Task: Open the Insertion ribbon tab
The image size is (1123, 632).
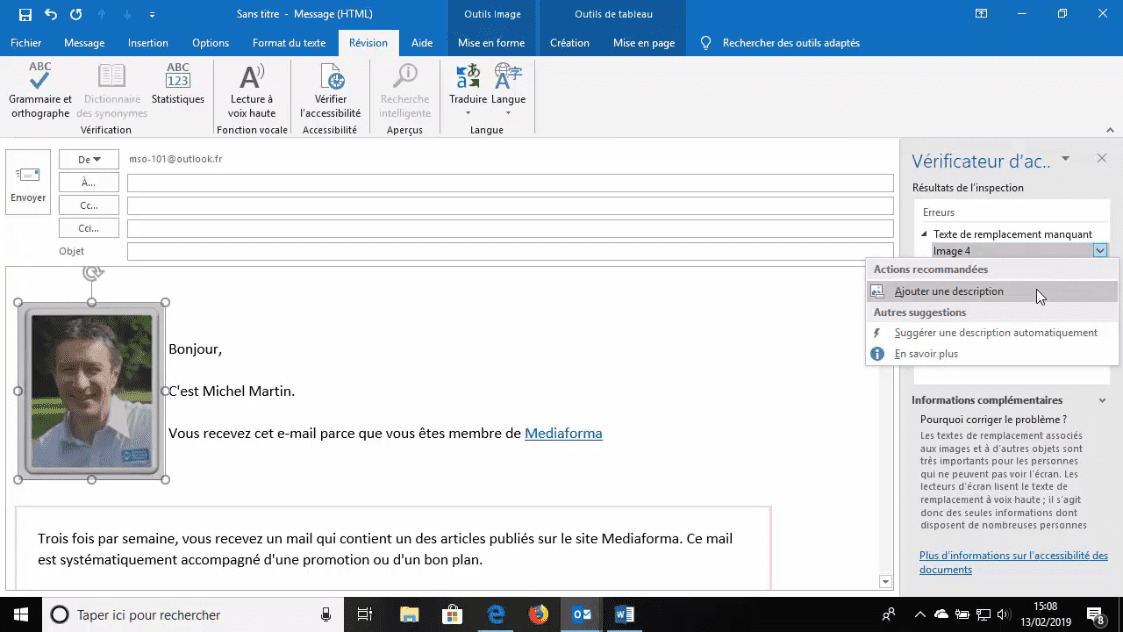Action: (x=148, y=43)
